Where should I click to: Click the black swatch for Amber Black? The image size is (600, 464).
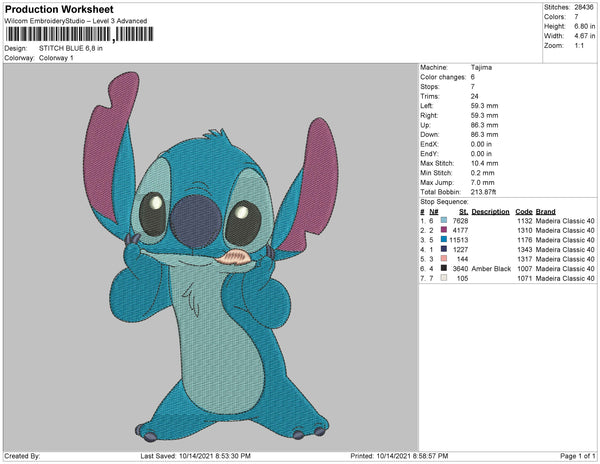pos(443,268)
